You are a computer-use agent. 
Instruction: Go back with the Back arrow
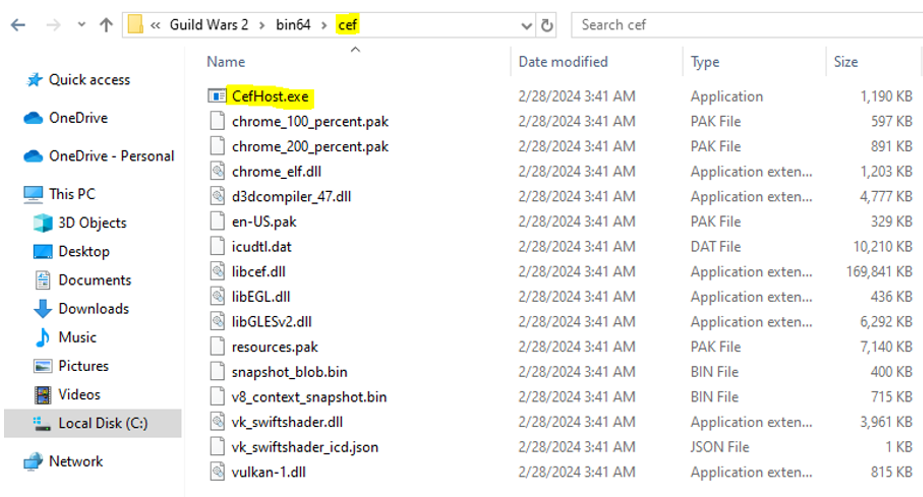tap(18, 25)
